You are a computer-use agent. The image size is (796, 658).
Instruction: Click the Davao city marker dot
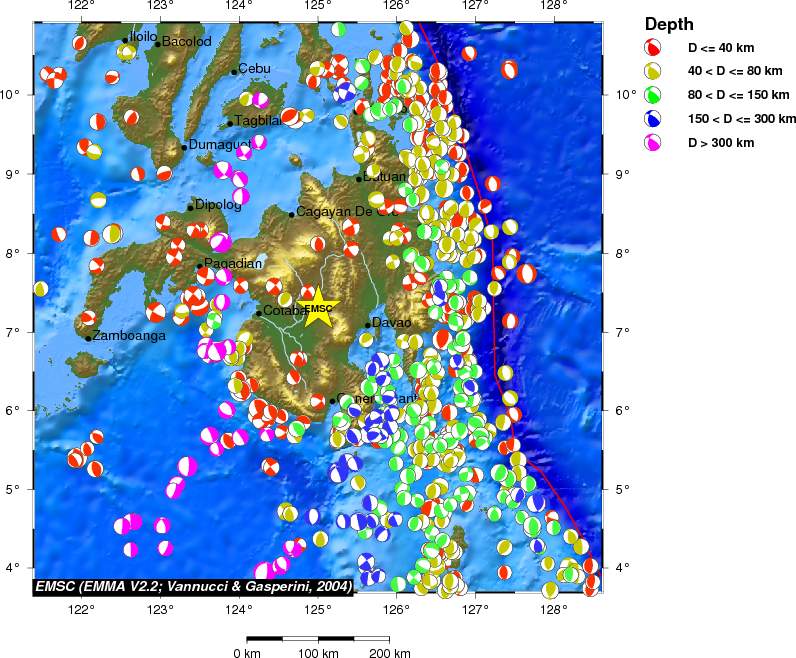368,324
